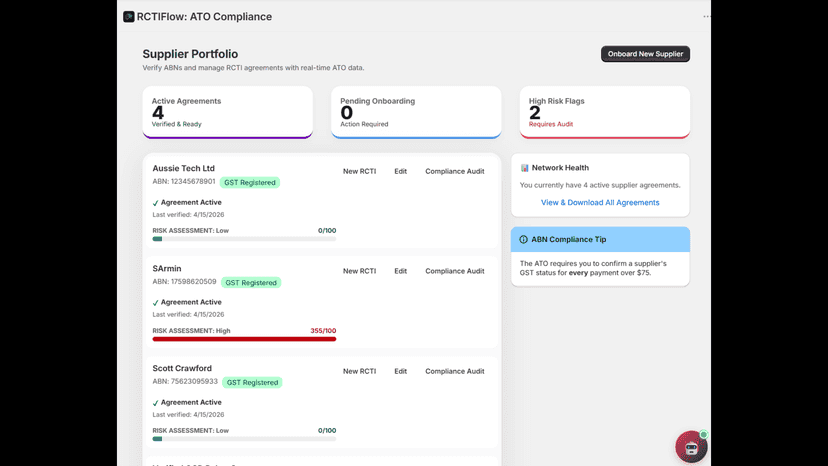Click the SArmin supplier name
The width and height of the screenshot is (828, 466).
(x=167, y=268)
